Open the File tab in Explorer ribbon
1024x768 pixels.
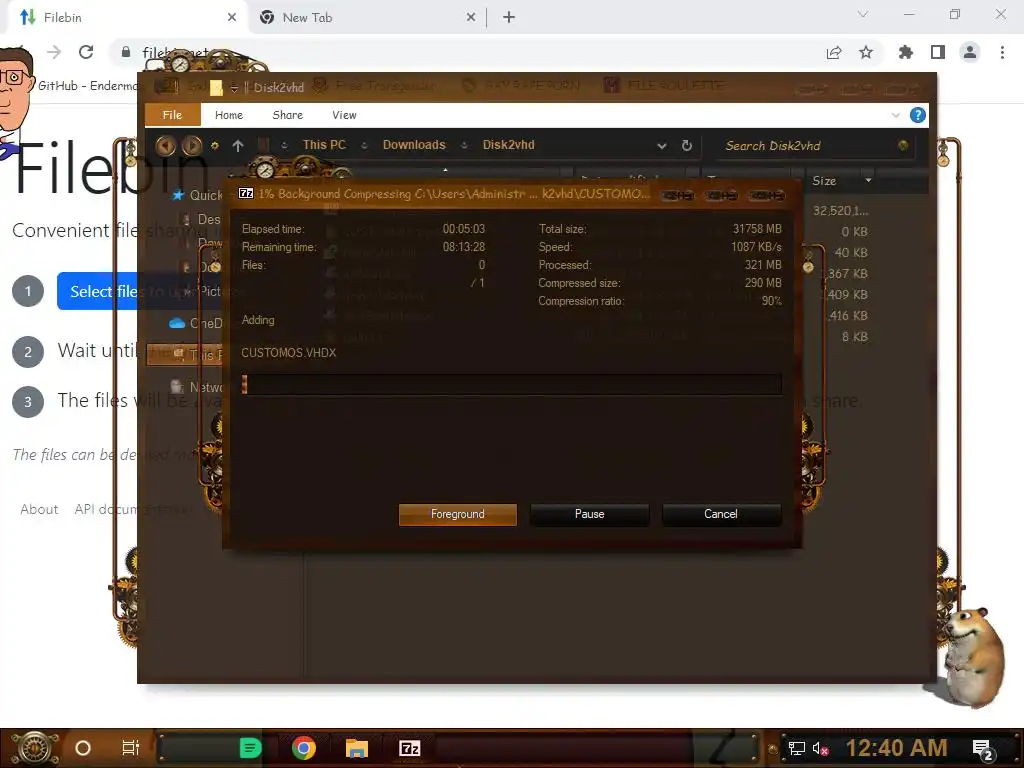tap(172, 115)
